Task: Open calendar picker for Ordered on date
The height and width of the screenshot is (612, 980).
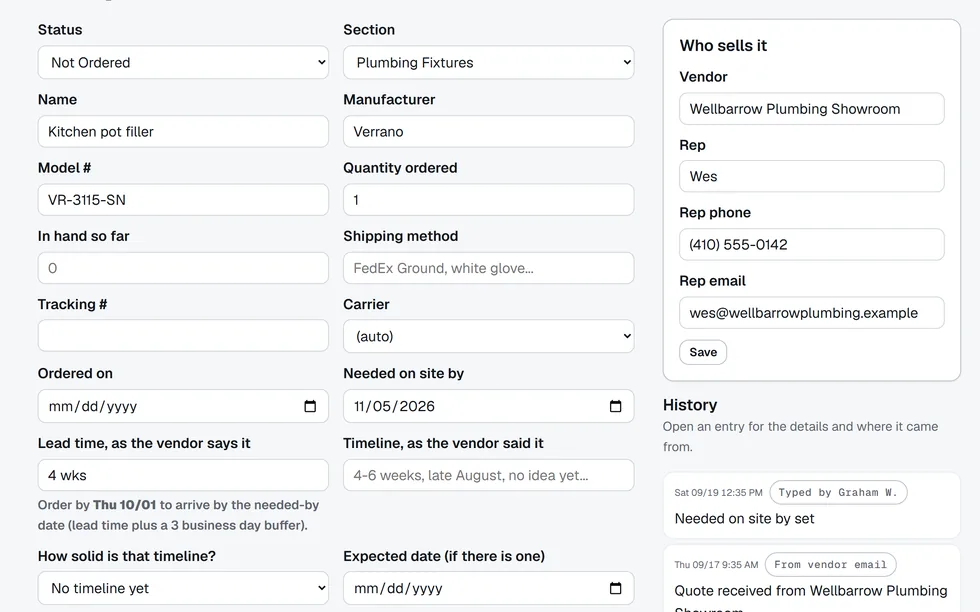Action: pyautogui.click(x=310, y=406)
